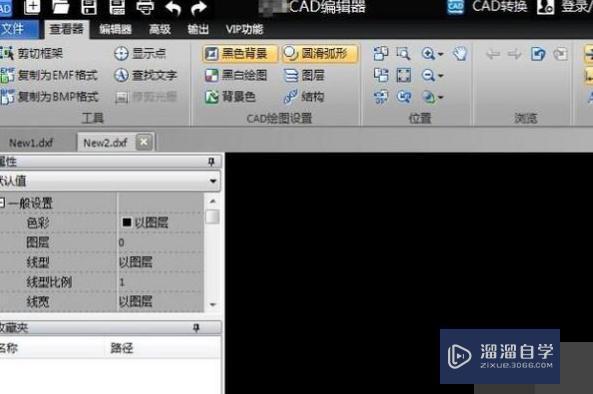Click the 图层 value 0 cell

[161, 242]
